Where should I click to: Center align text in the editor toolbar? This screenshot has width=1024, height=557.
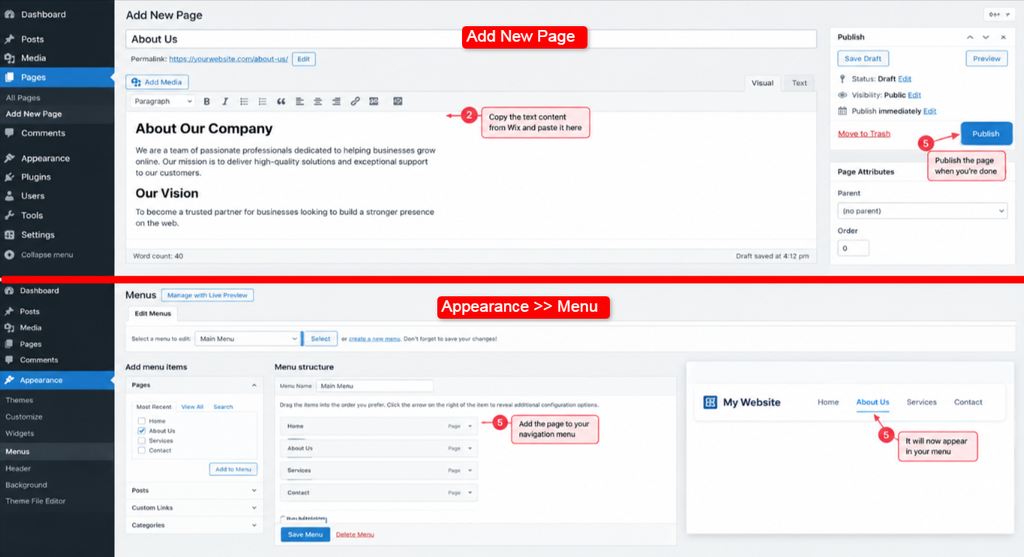tap(317, 101)
